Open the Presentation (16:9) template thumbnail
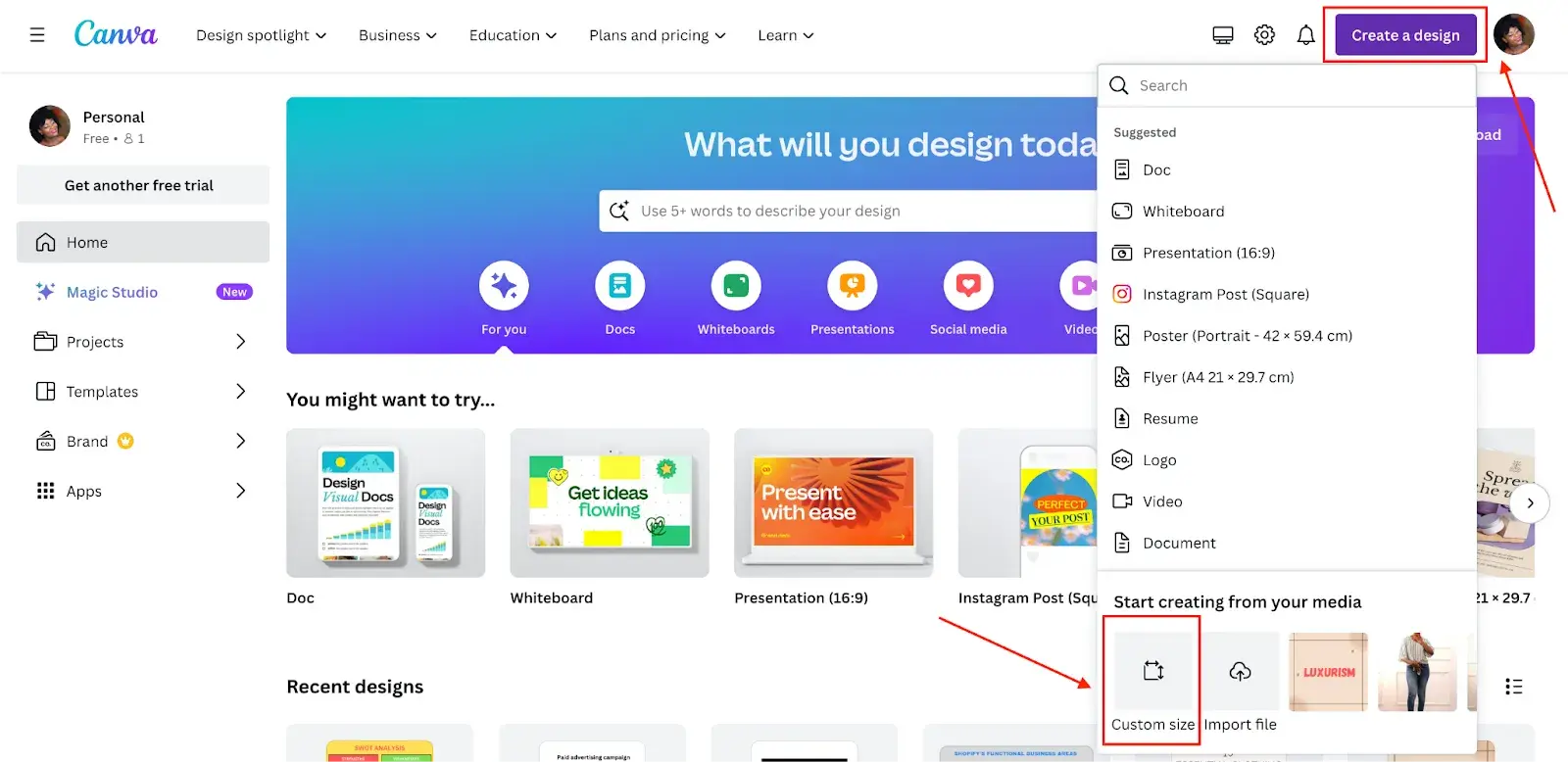Viewport: 1568px width, 762px height. click(x=833, y=502)
